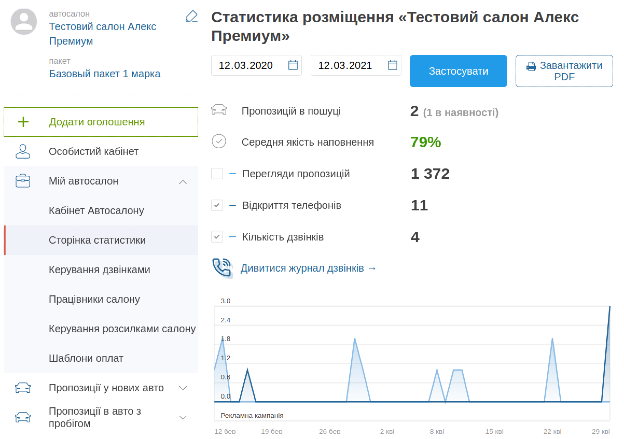Screen dimensions: 624x439
Task: Open calendar icon in end date field
Action: [392, 65]
